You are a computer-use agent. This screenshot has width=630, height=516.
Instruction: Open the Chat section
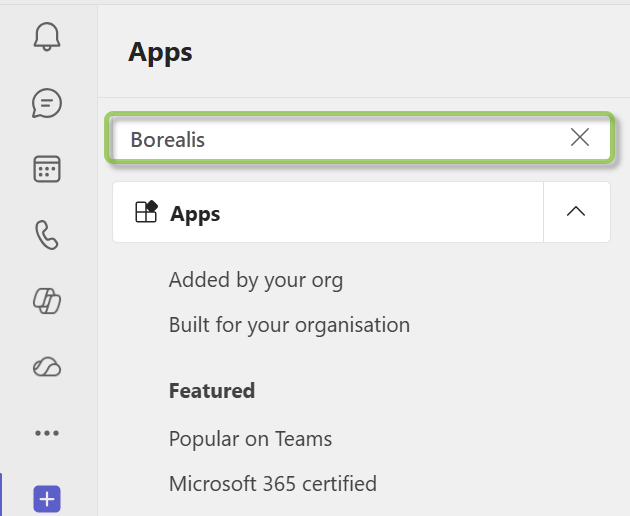coord(47,103)
